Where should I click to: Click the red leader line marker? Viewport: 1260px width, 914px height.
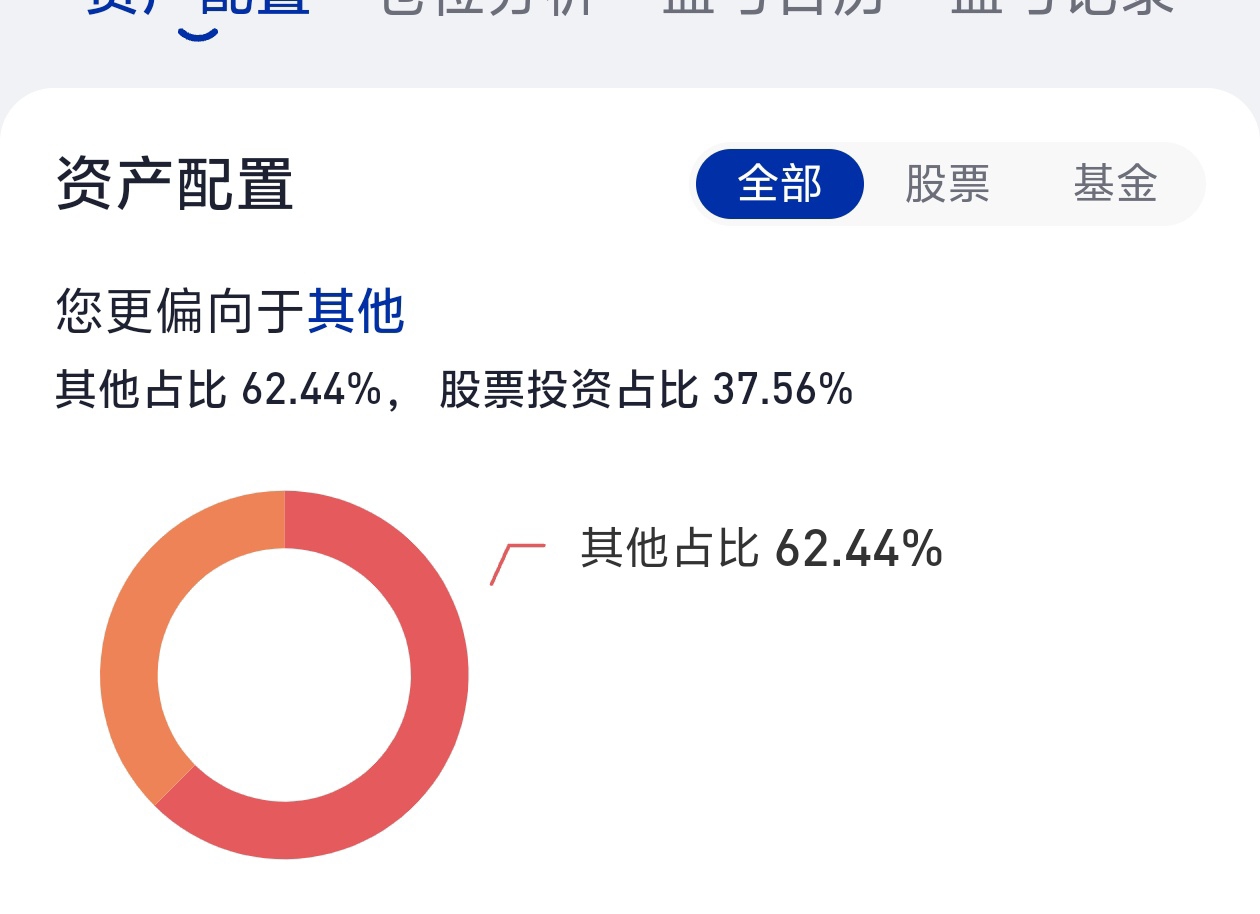point(517,564)
